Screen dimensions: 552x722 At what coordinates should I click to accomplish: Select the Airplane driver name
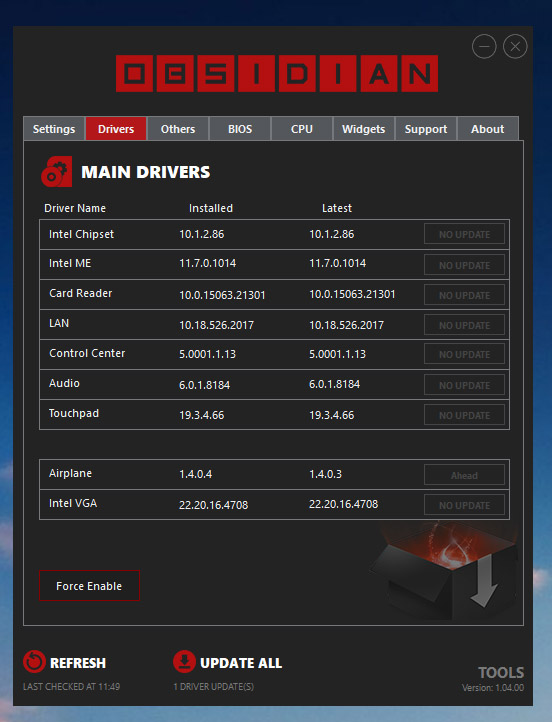(x=70, y=473)
